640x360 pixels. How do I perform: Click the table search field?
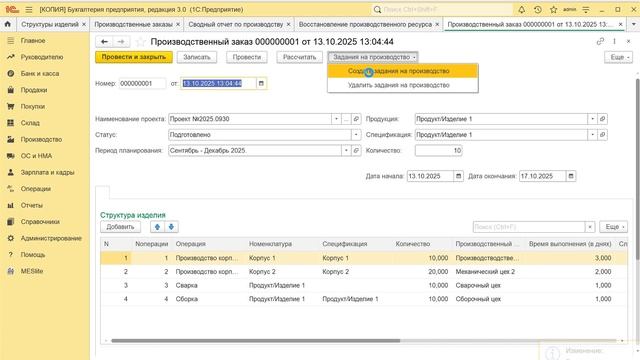pyautogui.click(x=529, y=227)
